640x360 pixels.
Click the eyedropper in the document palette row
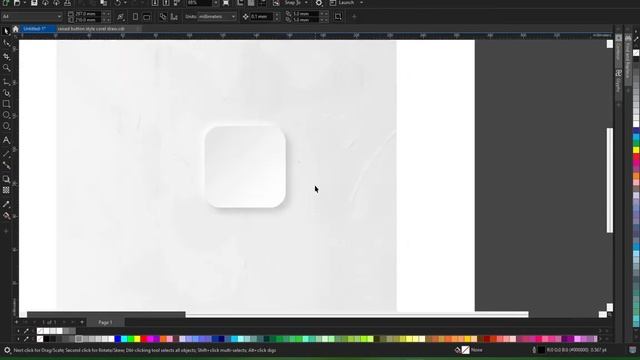[27, 331]
